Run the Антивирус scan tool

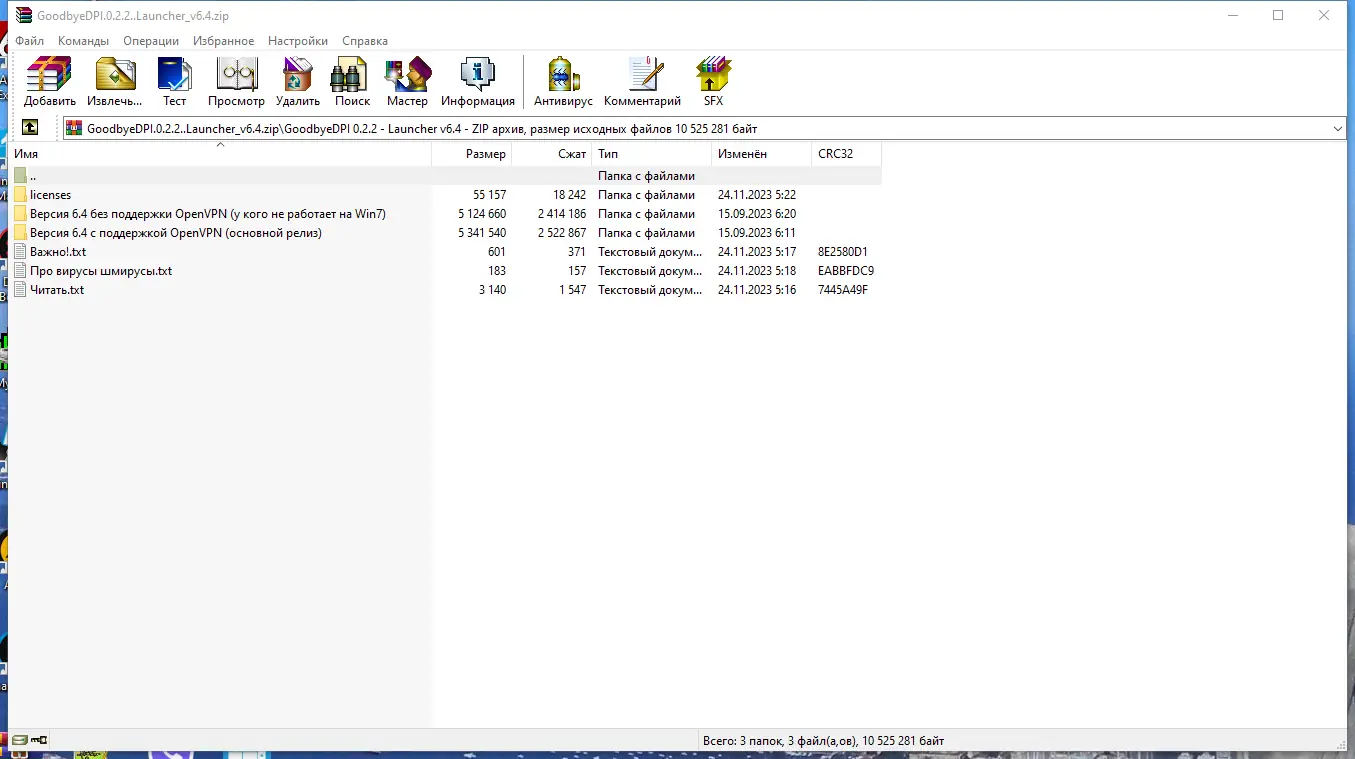pos(563,82)
